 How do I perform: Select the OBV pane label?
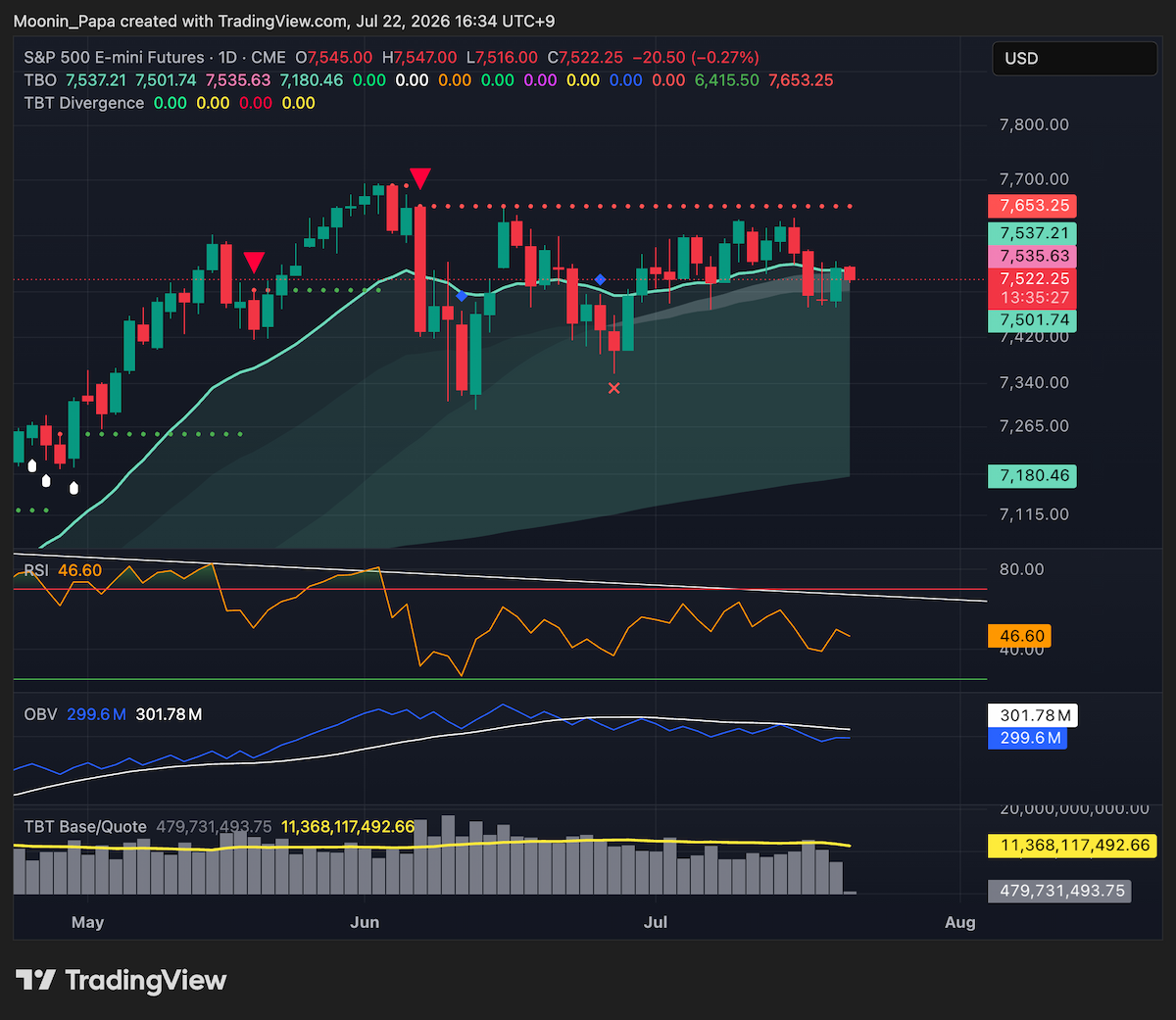pyautogui.click(x=40, y=714)
